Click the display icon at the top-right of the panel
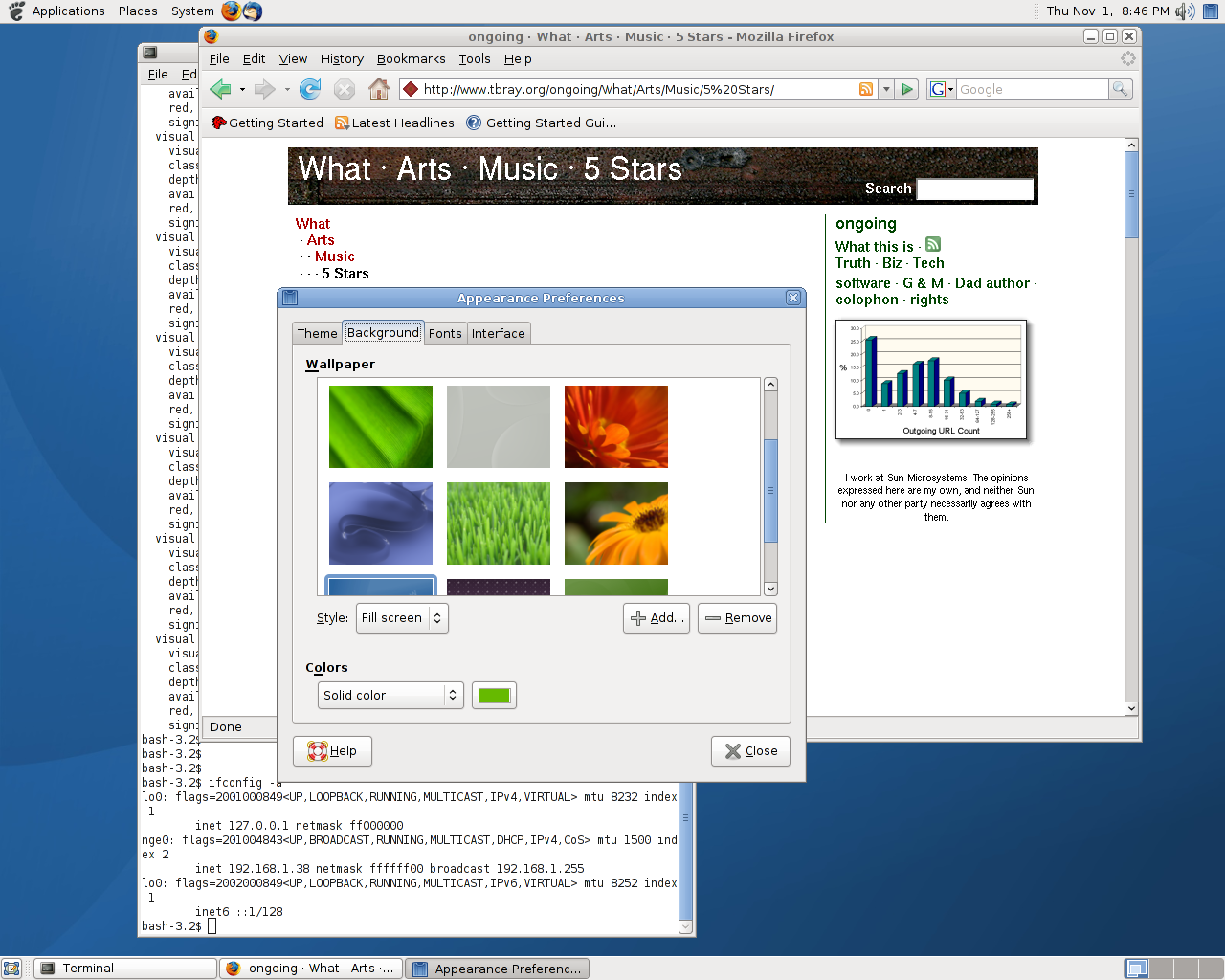Viewport: 1225px width, 980px height. [1211, 11]
